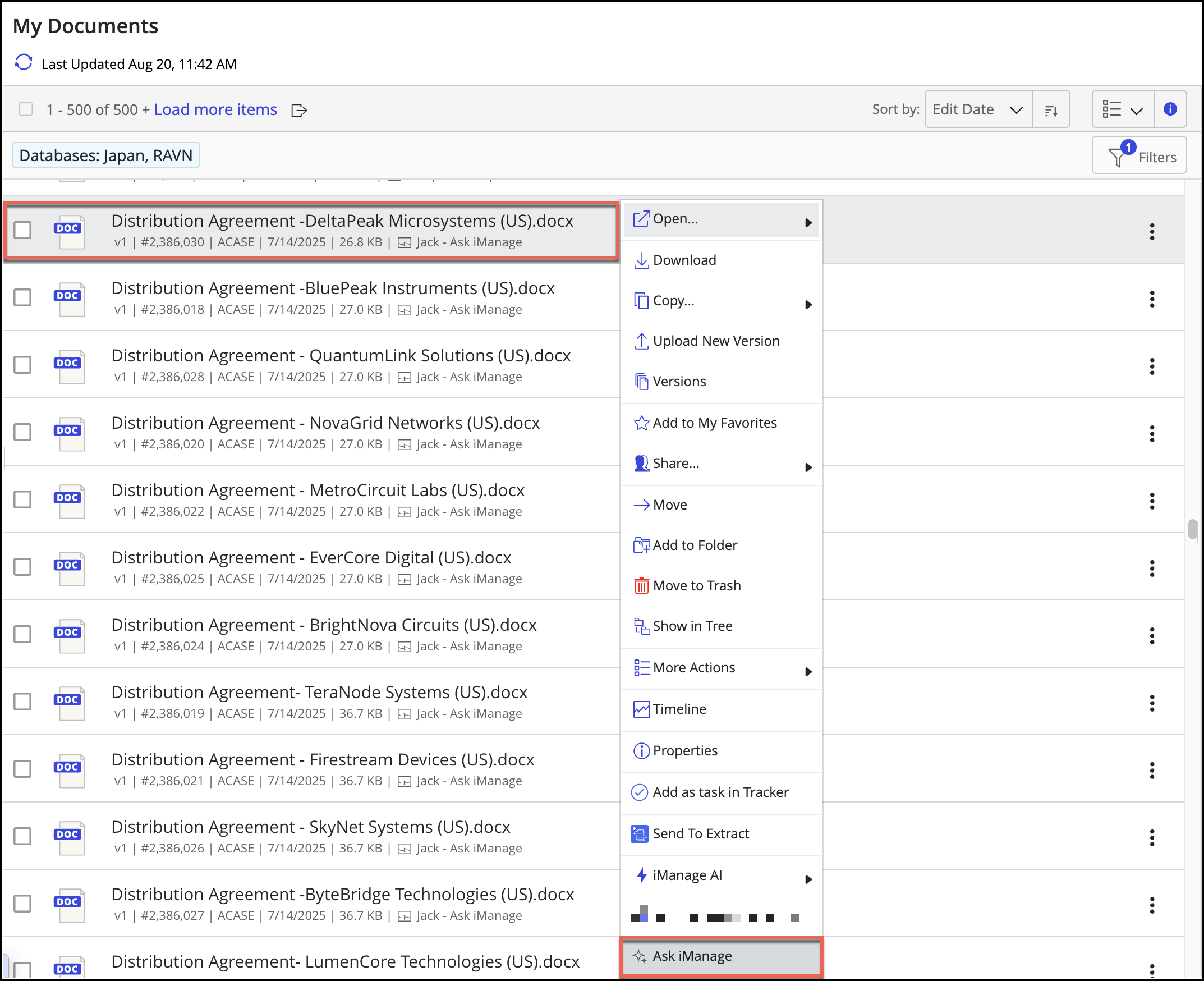Click the Databases: Japan, RAVN filter chip

click(105, 155)
